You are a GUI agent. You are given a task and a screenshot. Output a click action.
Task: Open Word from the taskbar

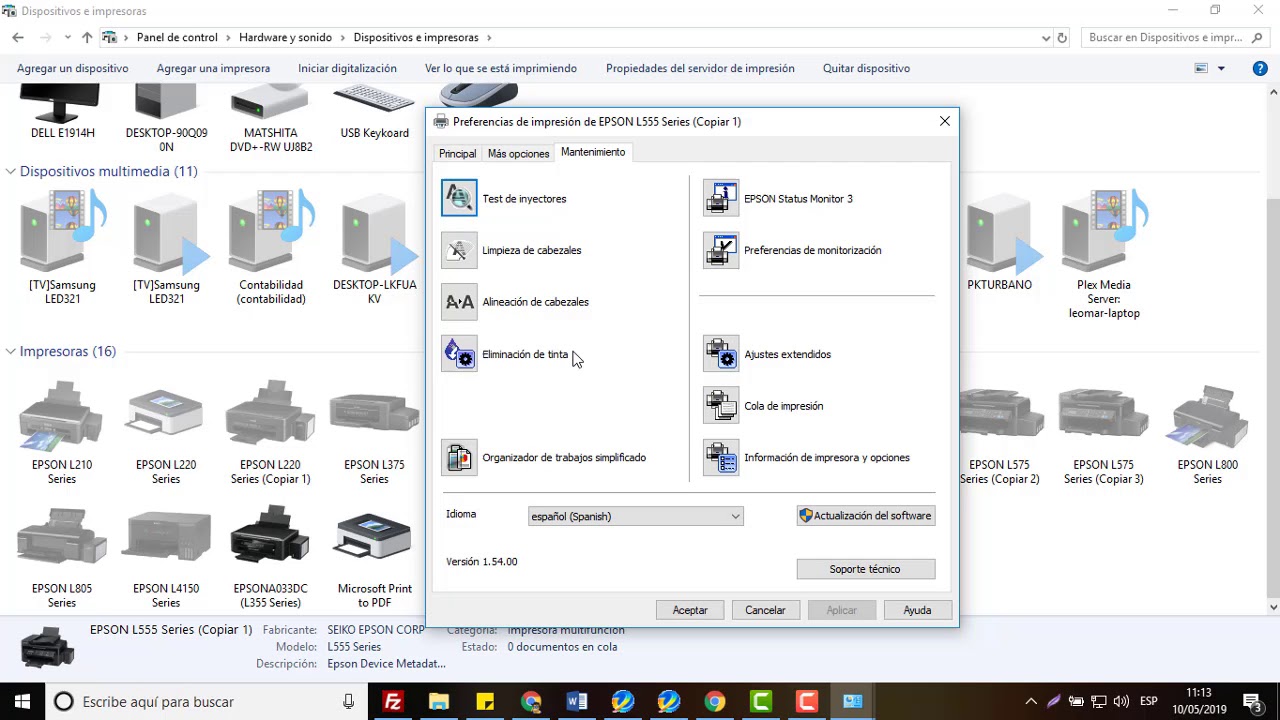pos(577,701)
